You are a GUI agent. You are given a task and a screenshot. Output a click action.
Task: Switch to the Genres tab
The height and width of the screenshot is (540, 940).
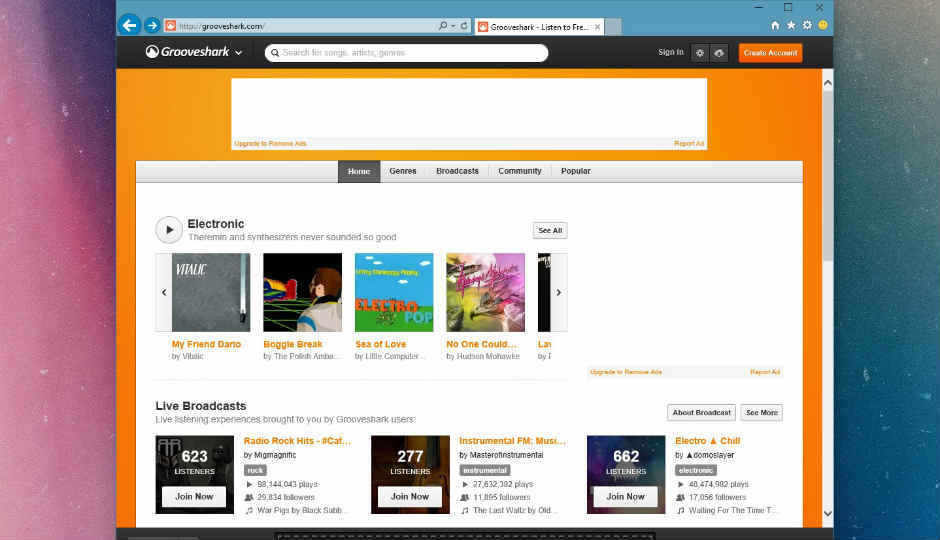[403, 171]
